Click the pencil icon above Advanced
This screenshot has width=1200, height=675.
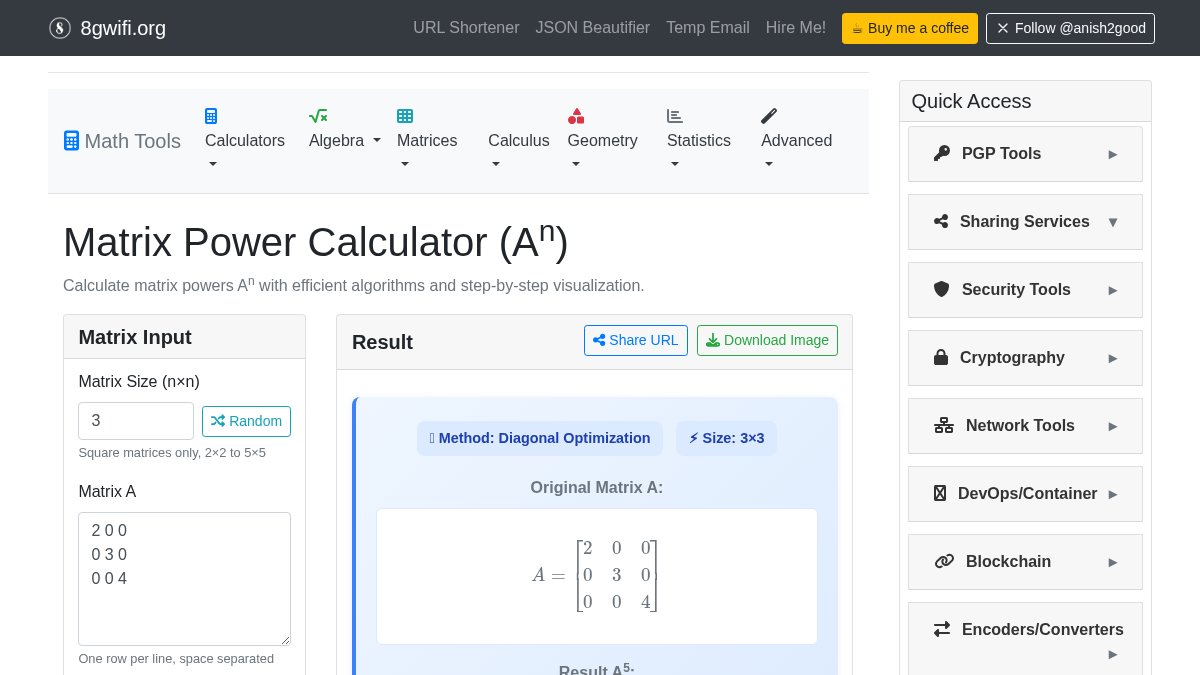tap(769, 116)
